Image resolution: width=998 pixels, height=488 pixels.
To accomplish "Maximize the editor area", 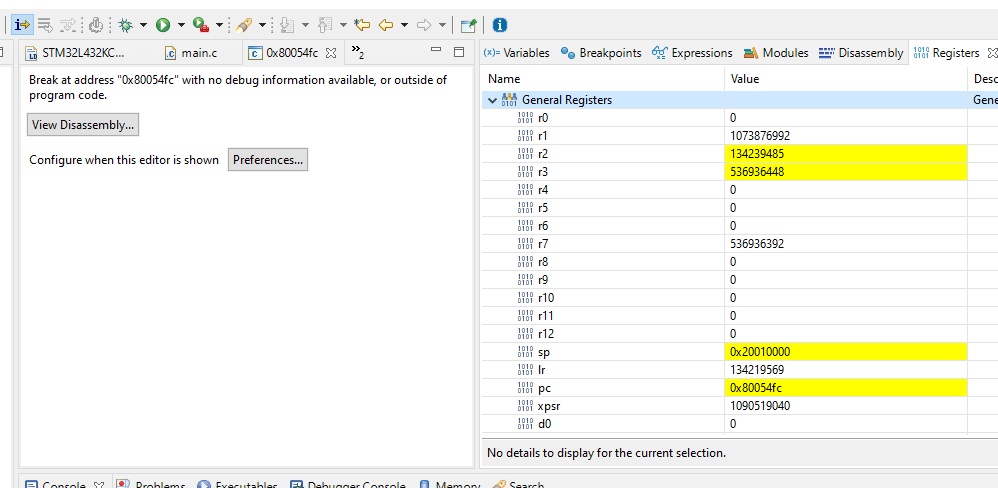I will point(459,52).
